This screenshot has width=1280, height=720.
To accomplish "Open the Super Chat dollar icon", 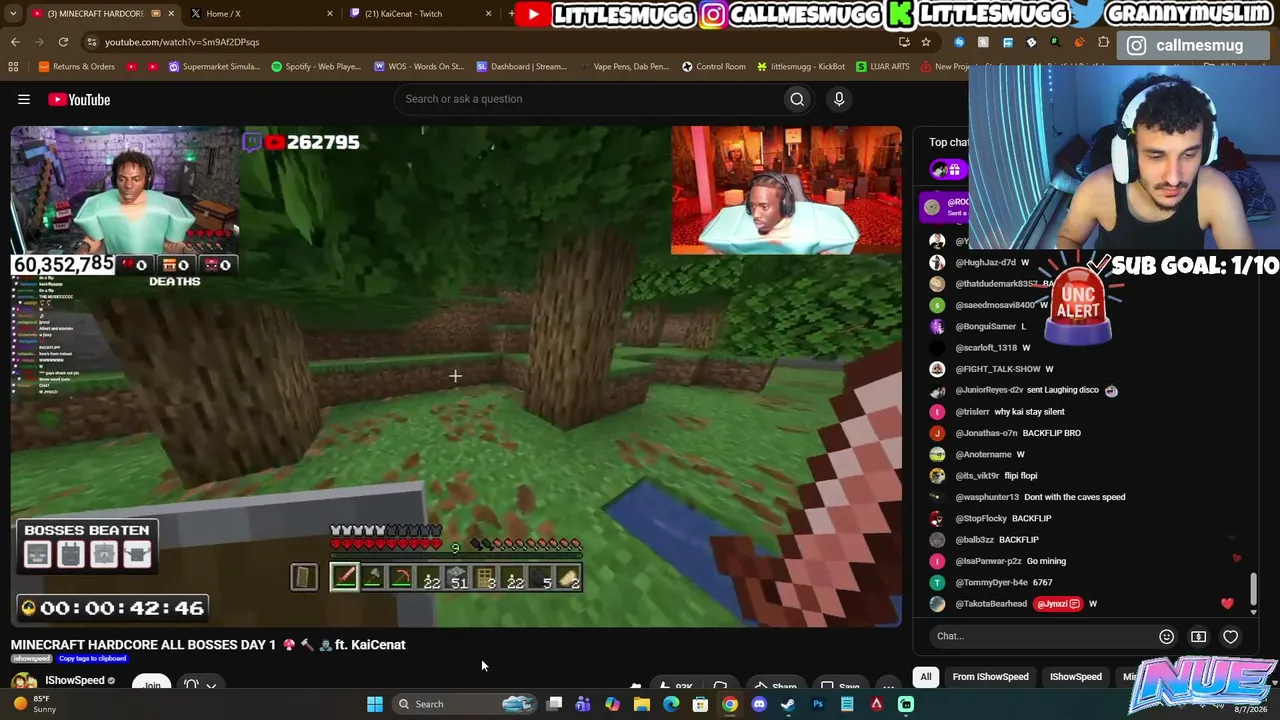I will pos(1198,636).
